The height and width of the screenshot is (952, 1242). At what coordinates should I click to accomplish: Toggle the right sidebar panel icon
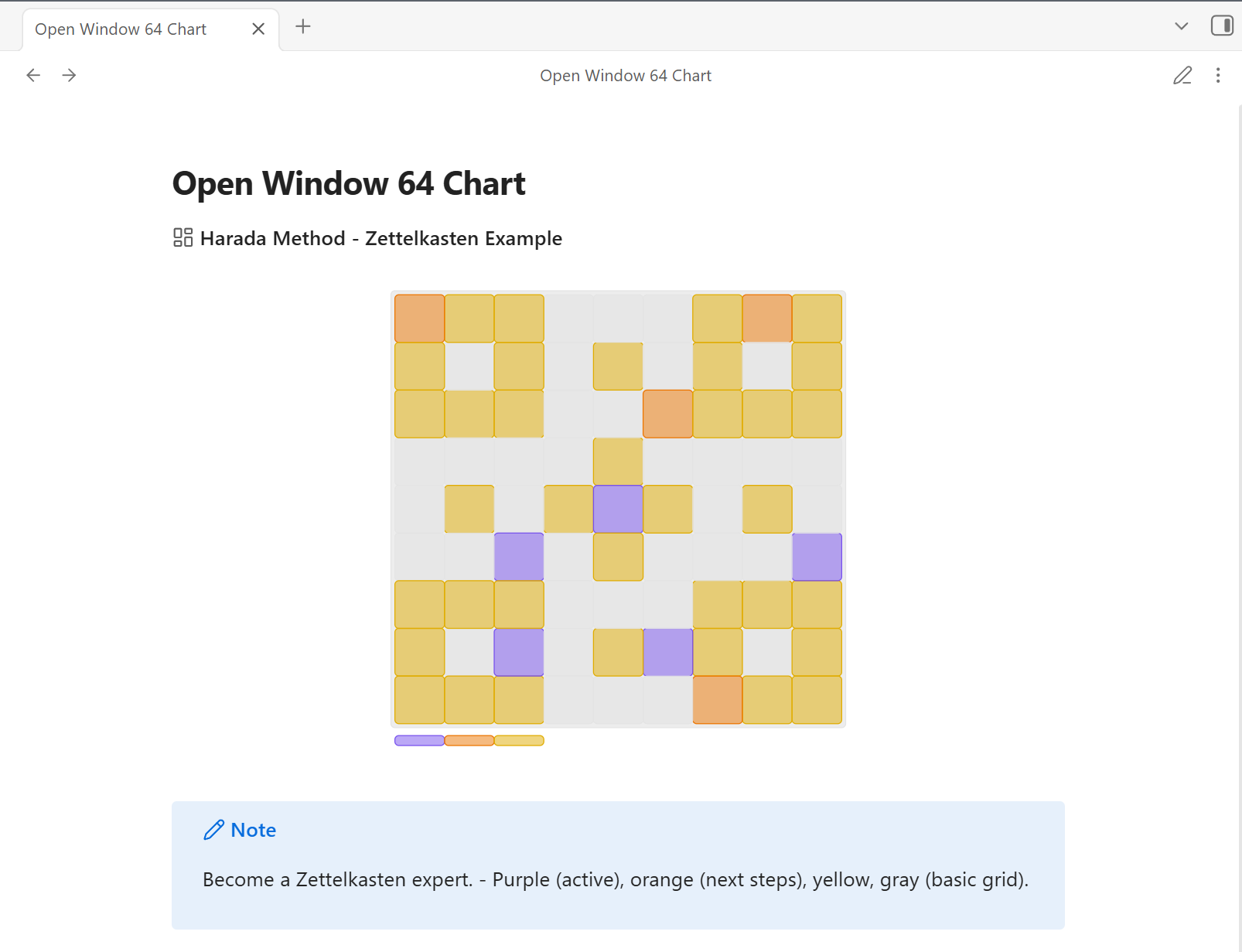[1222, 26]
